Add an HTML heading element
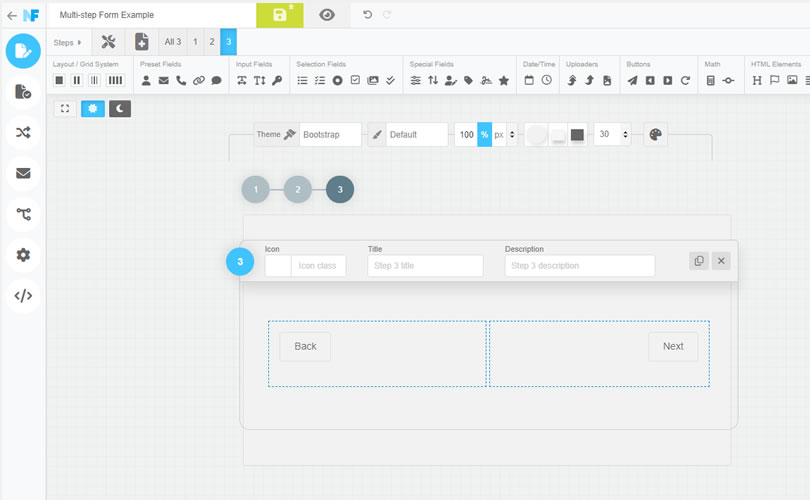This screenshot has height=500, width=810. pos(757,80)
